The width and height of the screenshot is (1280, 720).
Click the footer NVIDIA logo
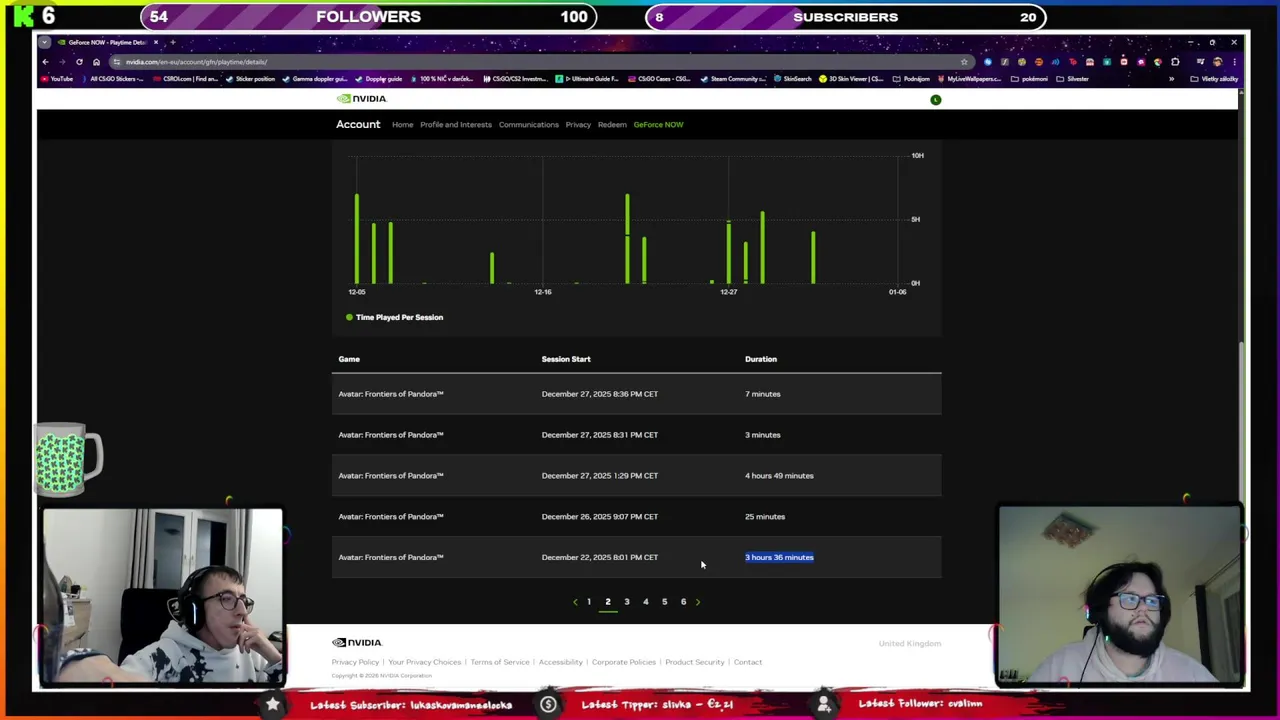point(357,643)
